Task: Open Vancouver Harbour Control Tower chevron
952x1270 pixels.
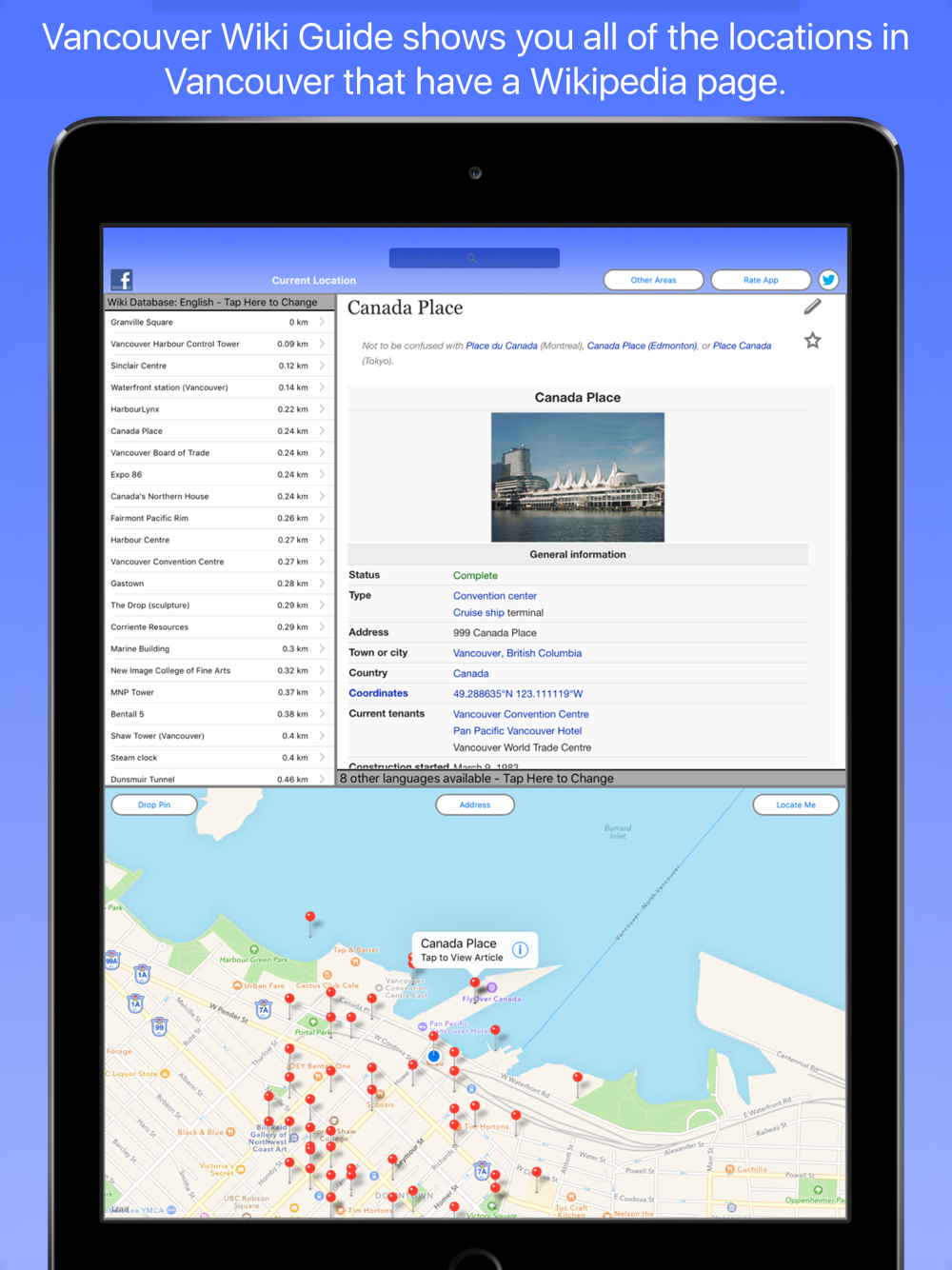Action: [x=322, y=344]
